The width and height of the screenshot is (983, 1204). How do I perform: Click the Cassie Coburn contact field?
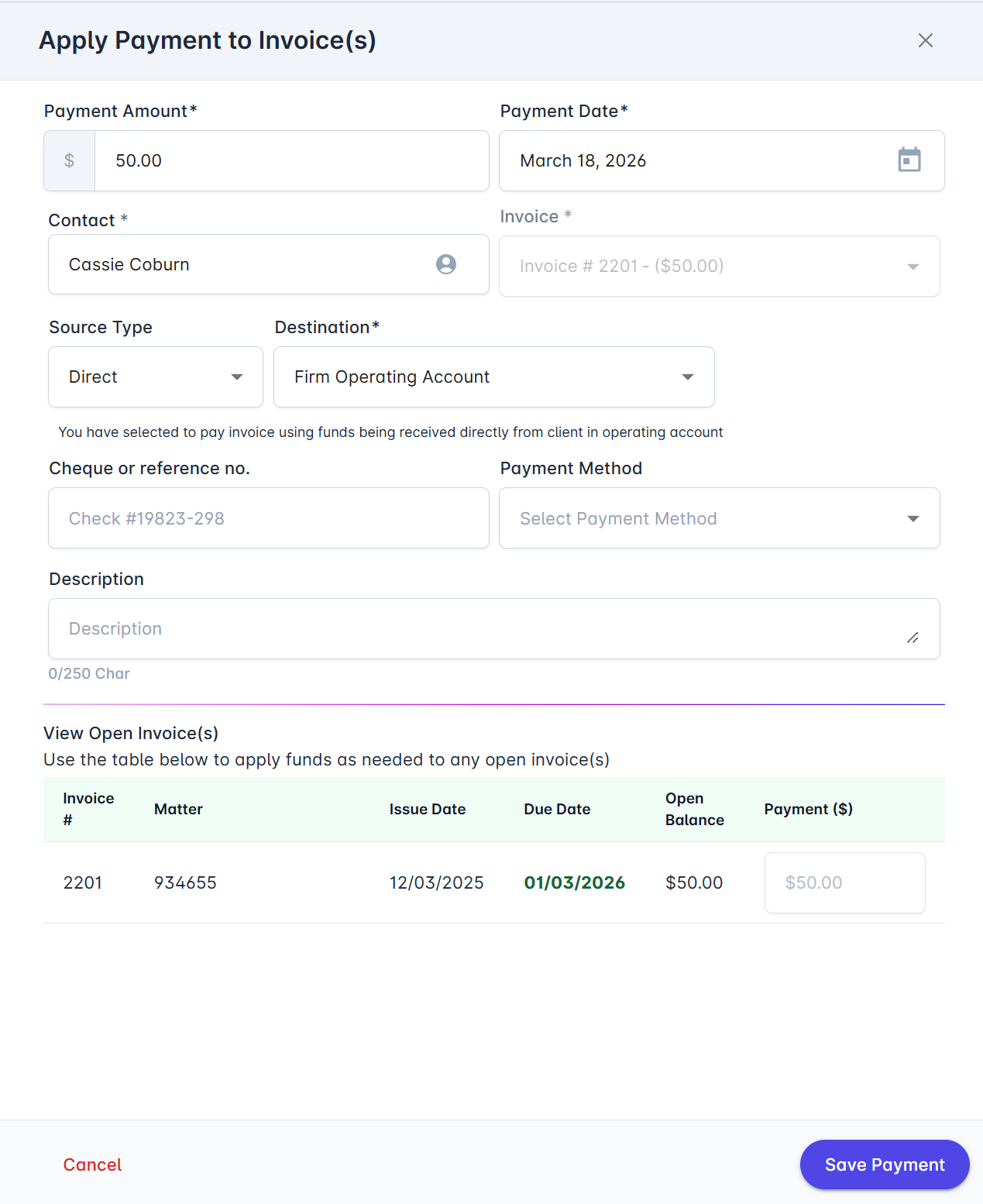[269, 264]
